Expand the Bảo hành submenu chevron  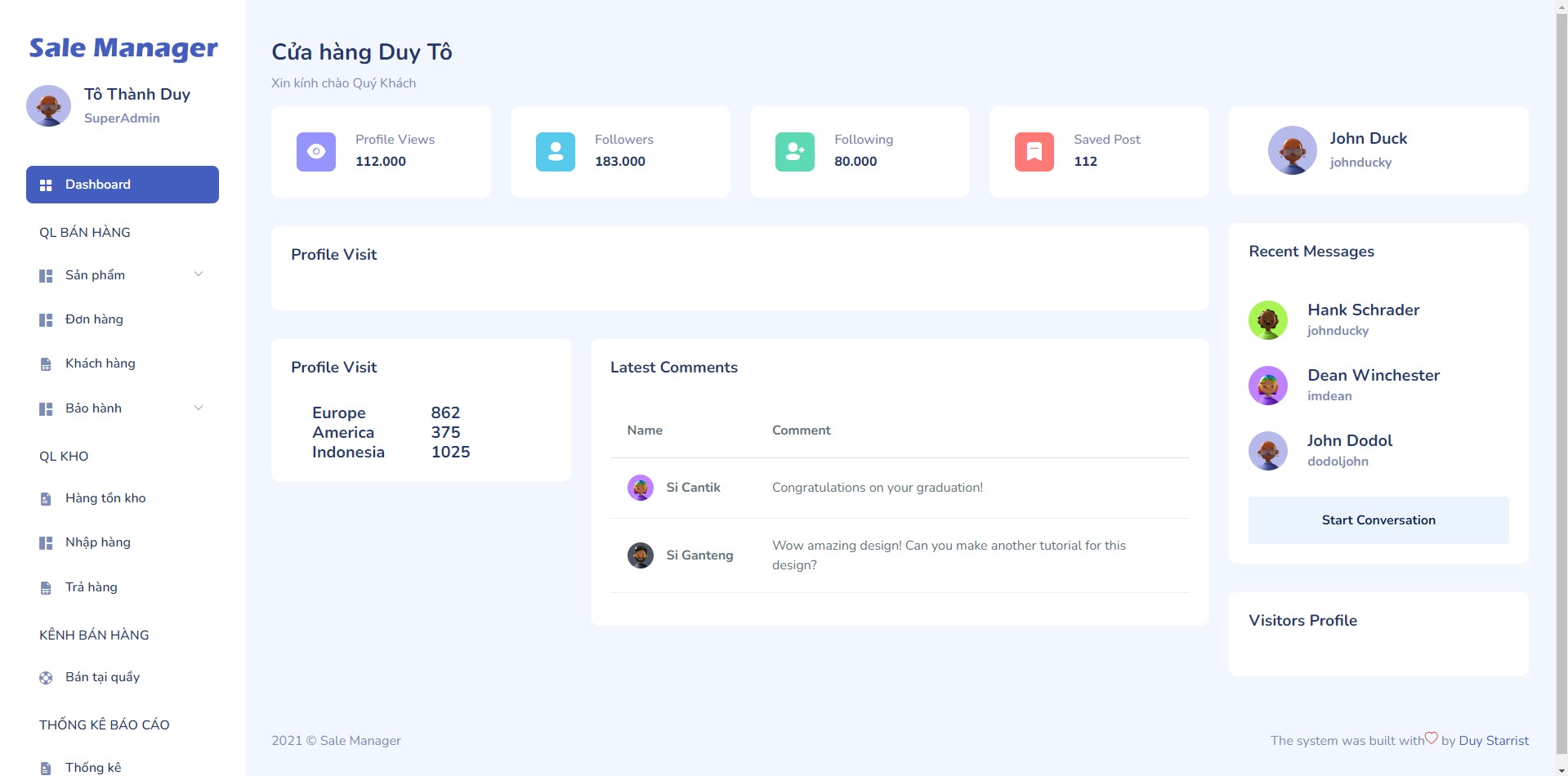click(198, 408)
